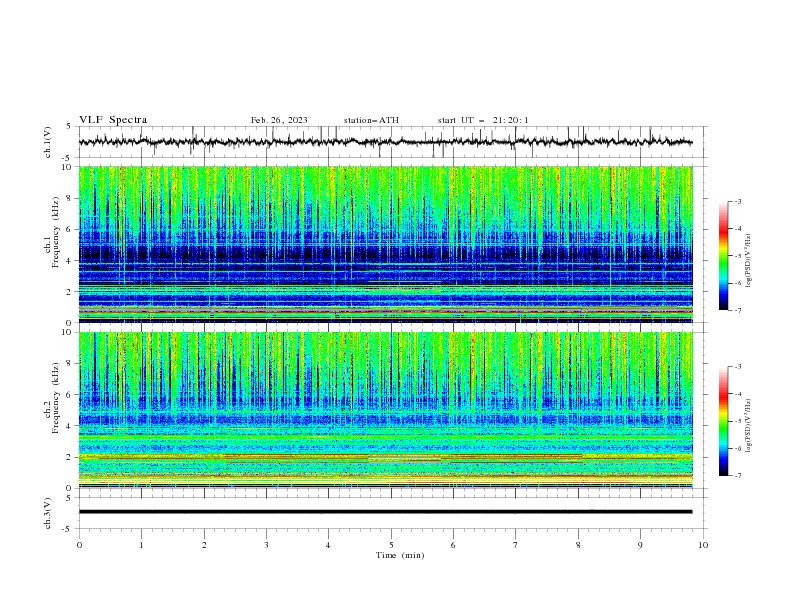
Task: Click the ch.1 spectrogram color scale bar
Action: coord(723,256)
